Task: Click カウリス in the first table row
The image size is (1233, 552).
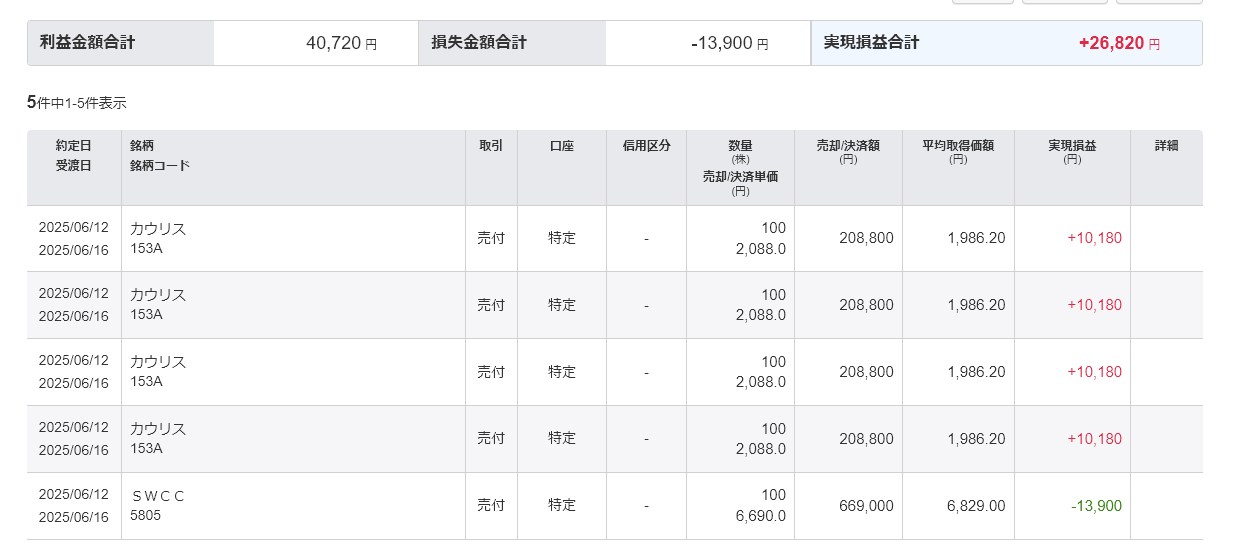Action: pyautogui.click(x=158, y=229)
